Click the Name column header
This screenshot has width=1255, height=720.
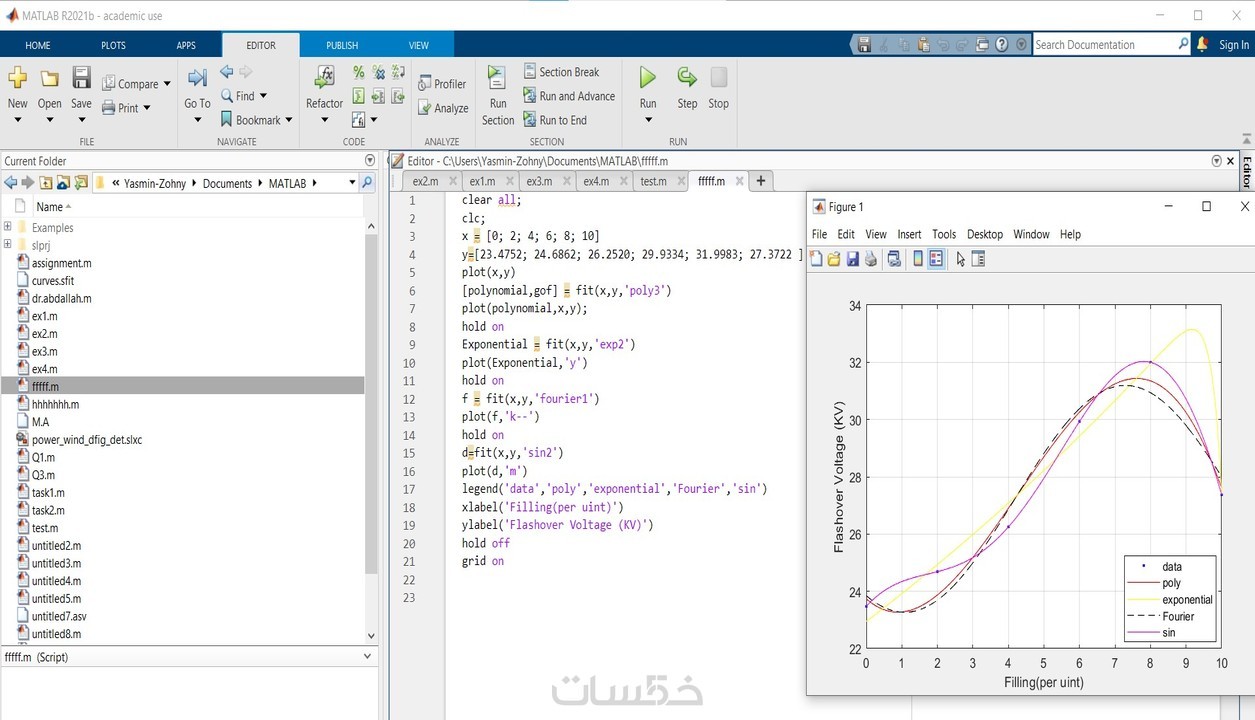pos(49,206)
